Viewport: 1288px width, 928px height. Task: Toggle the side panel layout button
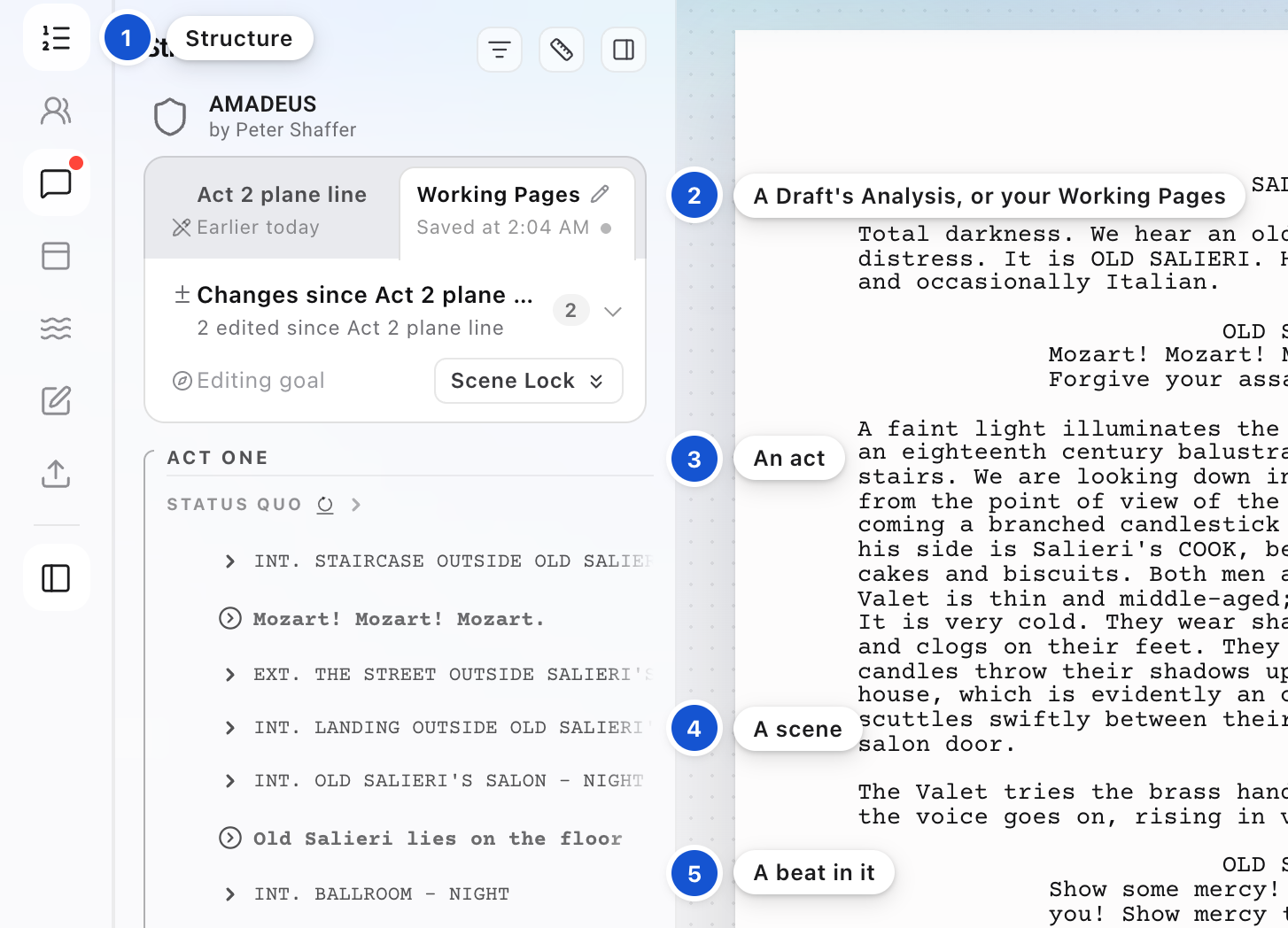pos(624,50)
